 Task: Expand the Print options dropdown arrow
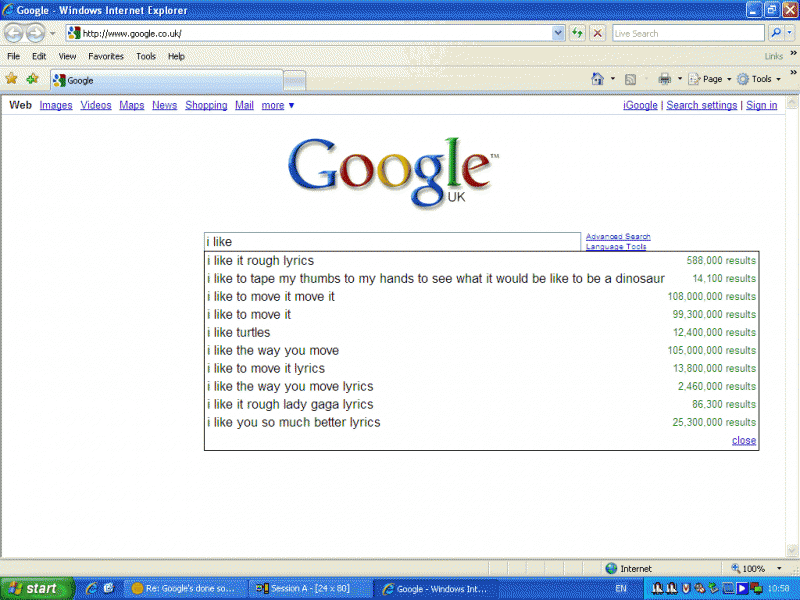click(680, 79)
